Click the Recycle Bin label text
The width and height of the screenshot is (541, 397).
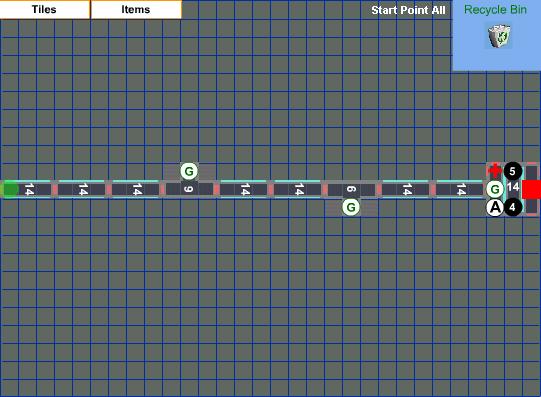click(495, 10)
